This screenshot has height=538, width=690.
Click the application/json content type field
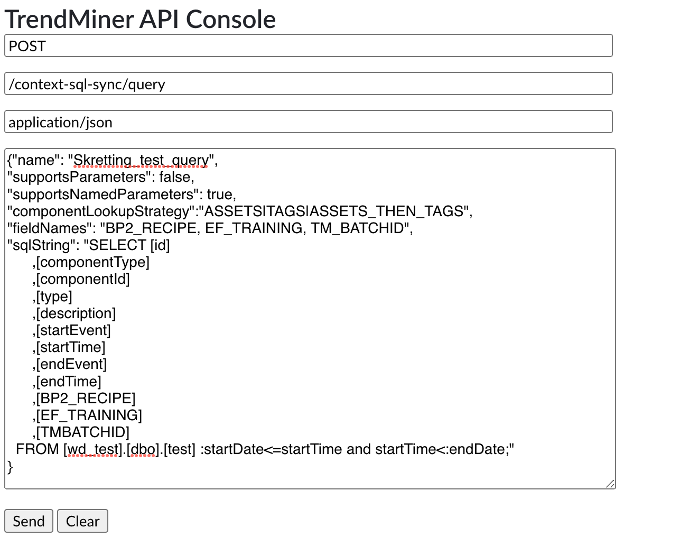[x=308, y=122]
